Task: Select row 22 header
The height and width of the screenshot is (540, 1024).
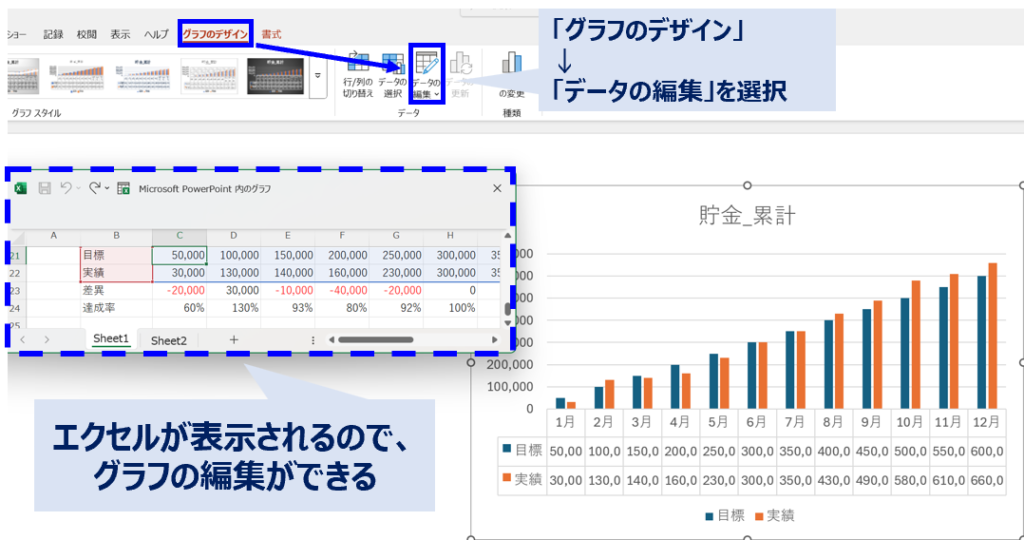Action: (x=18, y=273)
